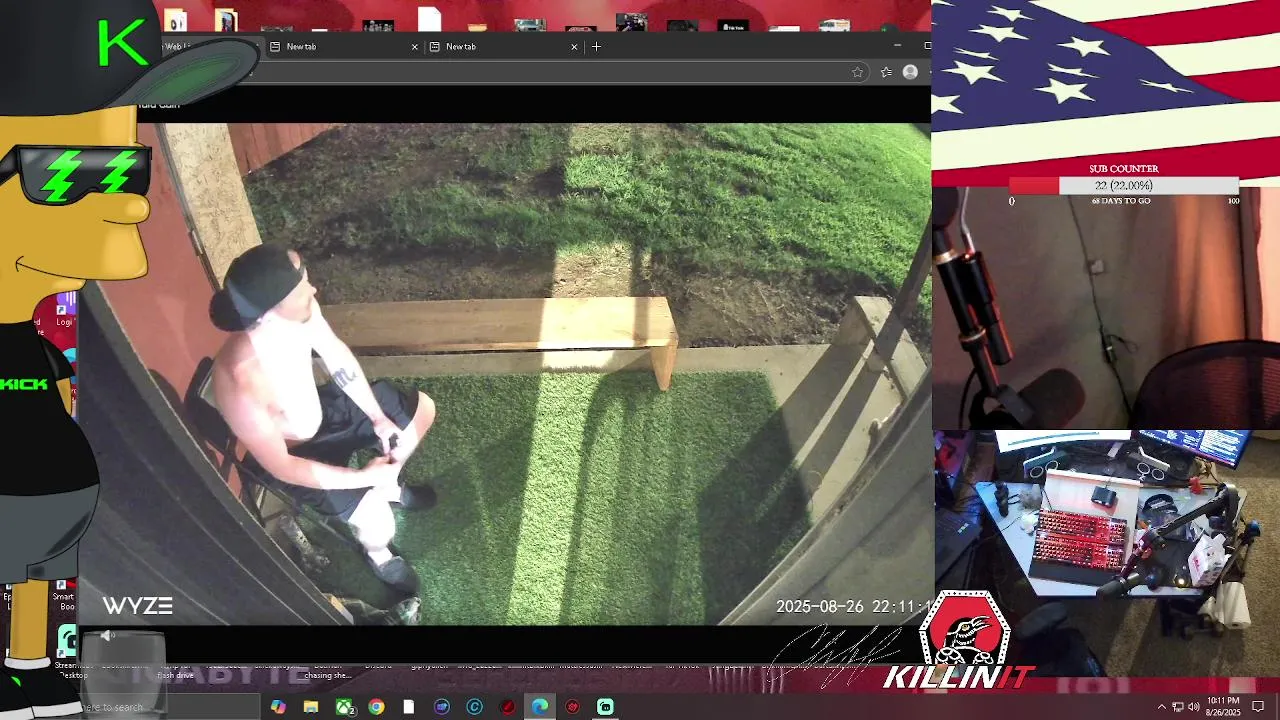The image size is (1280, 720).
Task: Open network settings tray icon
Action: pos(1178,707)
